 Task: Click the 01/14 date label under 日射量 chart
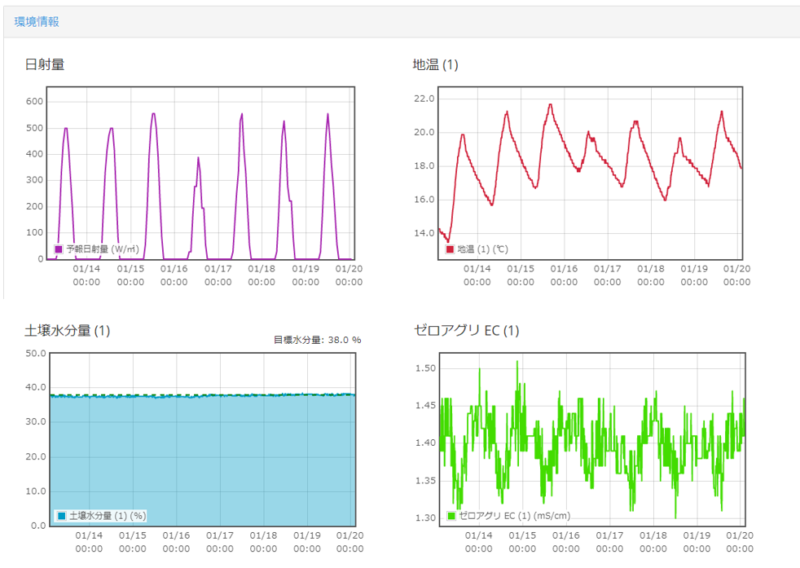(86, 268)
